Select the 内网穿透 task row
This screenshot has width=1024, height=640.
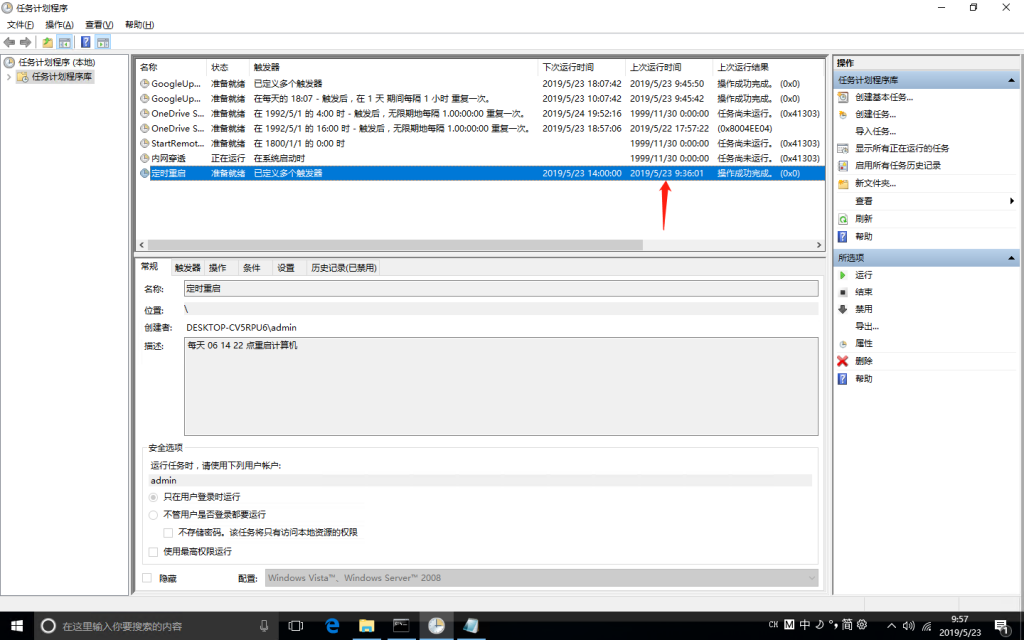pos(481,158)
